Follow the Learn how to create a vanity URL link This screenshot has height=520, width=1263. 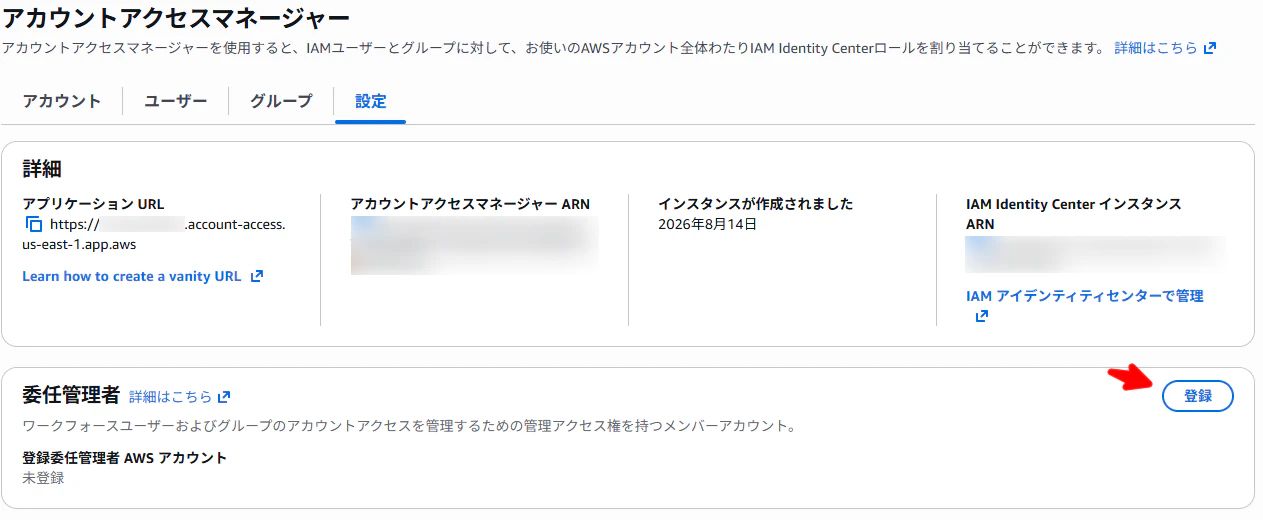click(132, 276)
